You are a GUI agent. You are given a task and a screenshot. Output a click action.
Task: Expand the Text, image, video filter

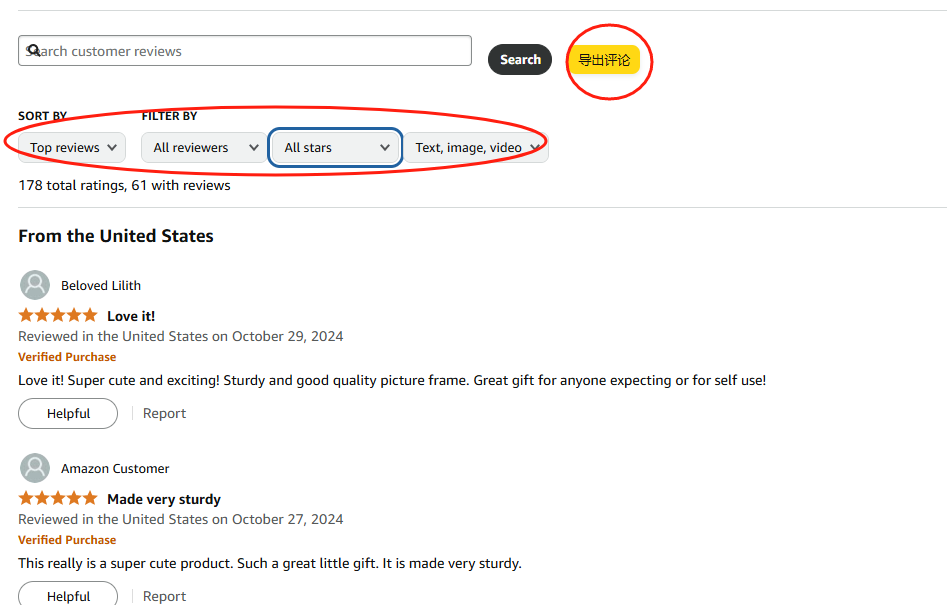(x=476, y=148)
